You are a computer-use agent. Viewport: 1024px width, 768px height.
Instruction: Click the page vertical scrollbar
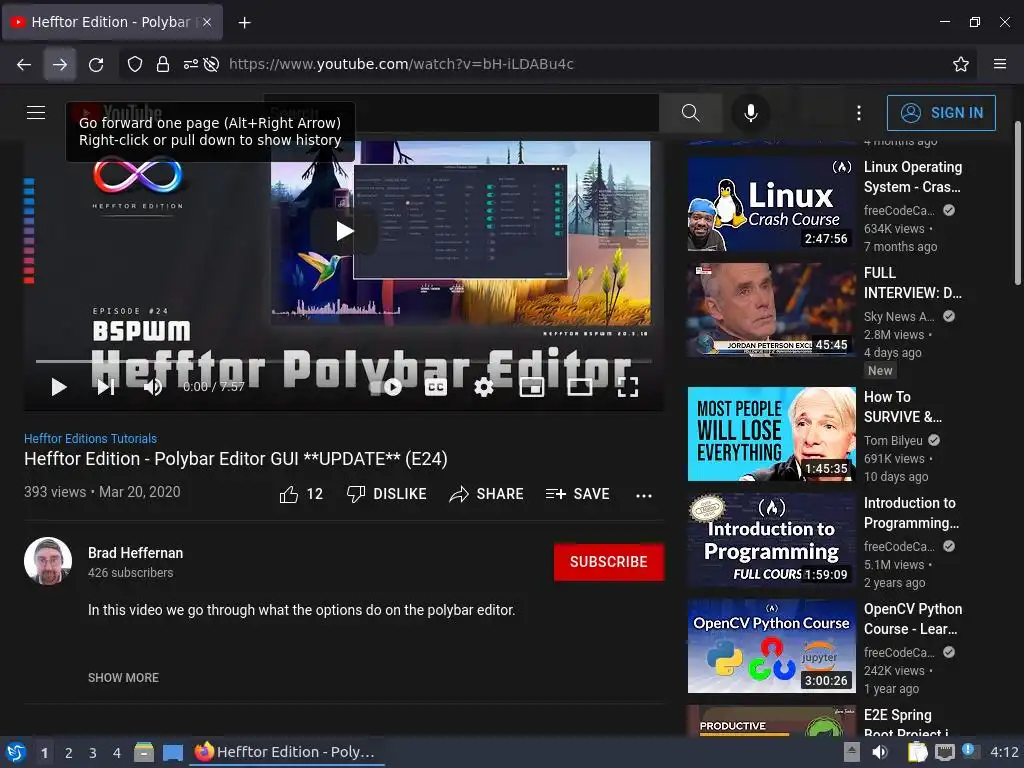pyautogui.click(x=1017, y=202)
